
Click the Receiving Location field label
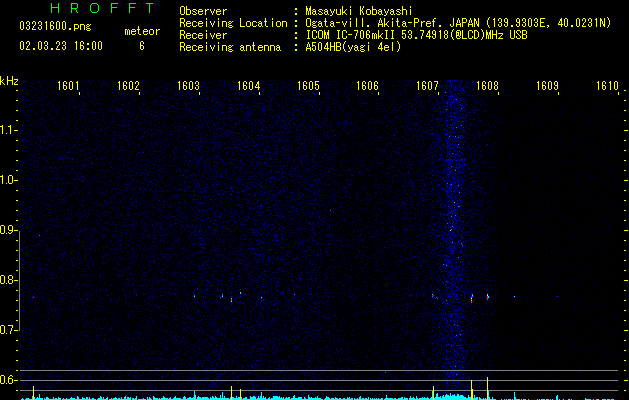point(233,23)
